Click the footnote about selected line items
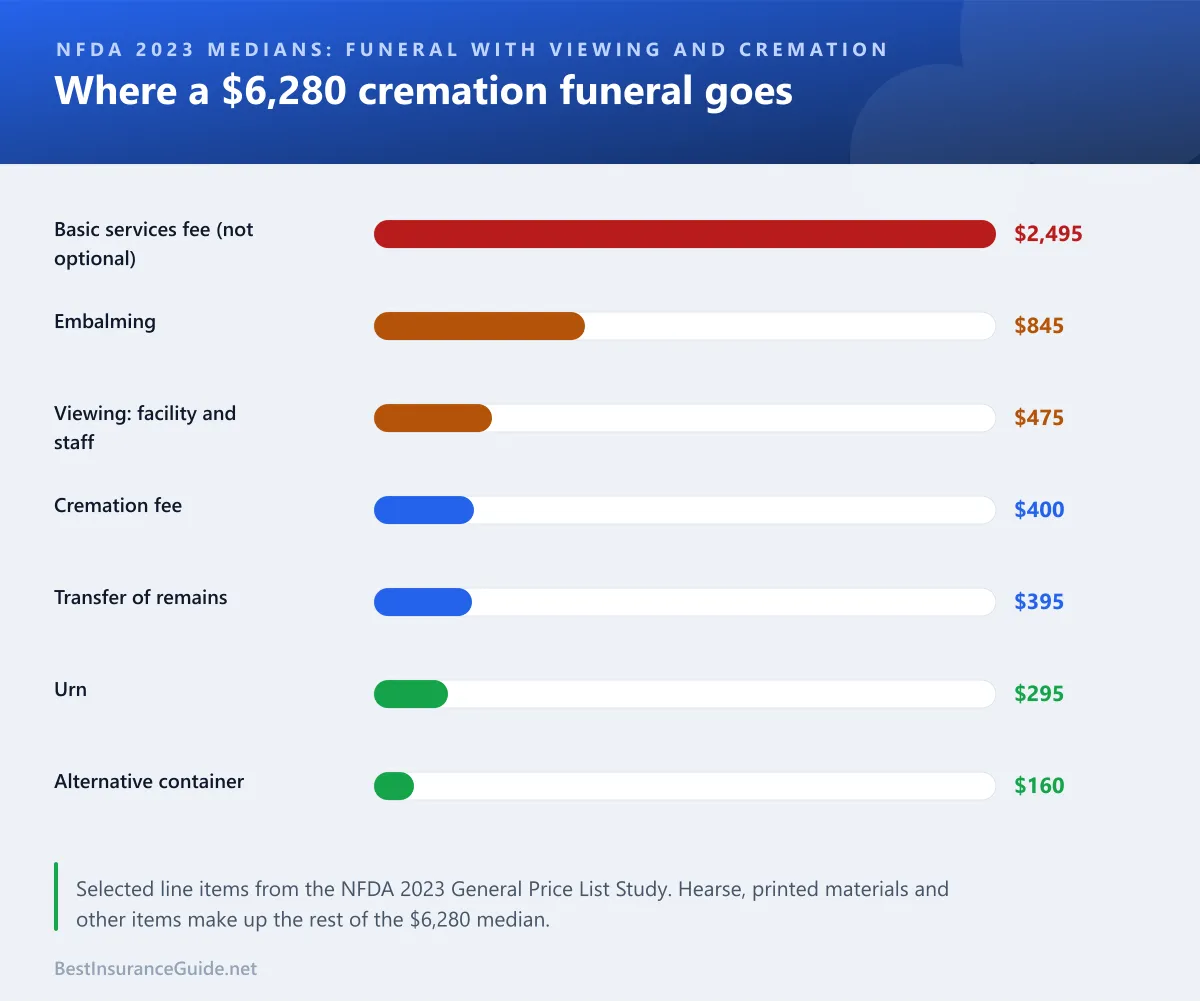 512,904
